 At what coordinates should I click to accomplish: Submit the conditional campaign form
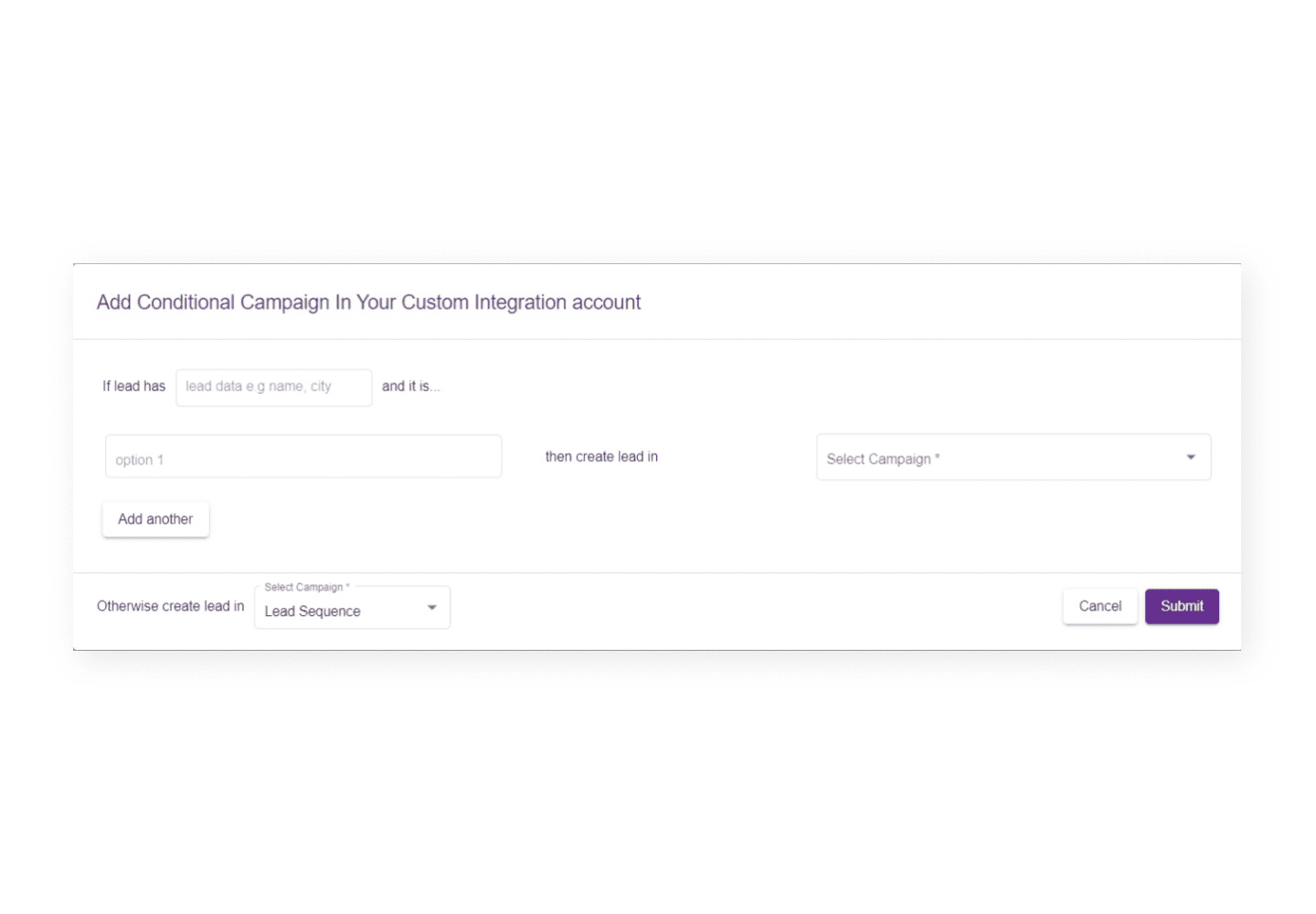point(1182,606)
